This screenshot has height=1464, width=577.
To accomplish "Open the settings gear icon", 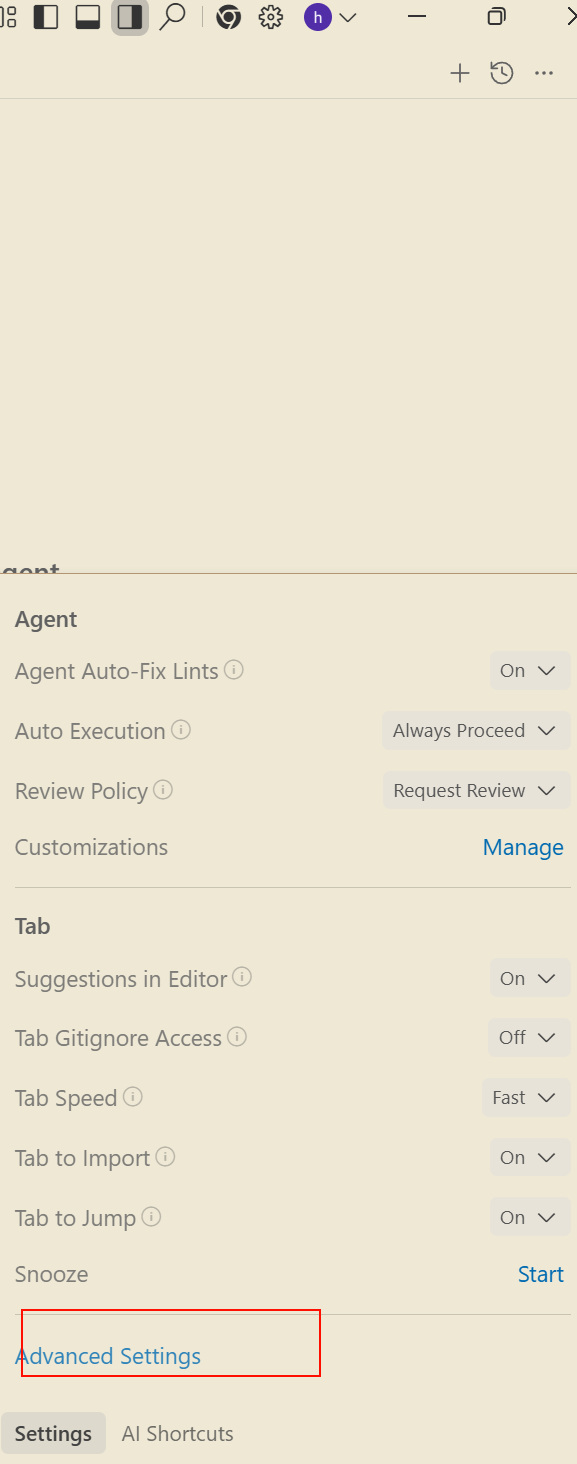I will 271,17.
